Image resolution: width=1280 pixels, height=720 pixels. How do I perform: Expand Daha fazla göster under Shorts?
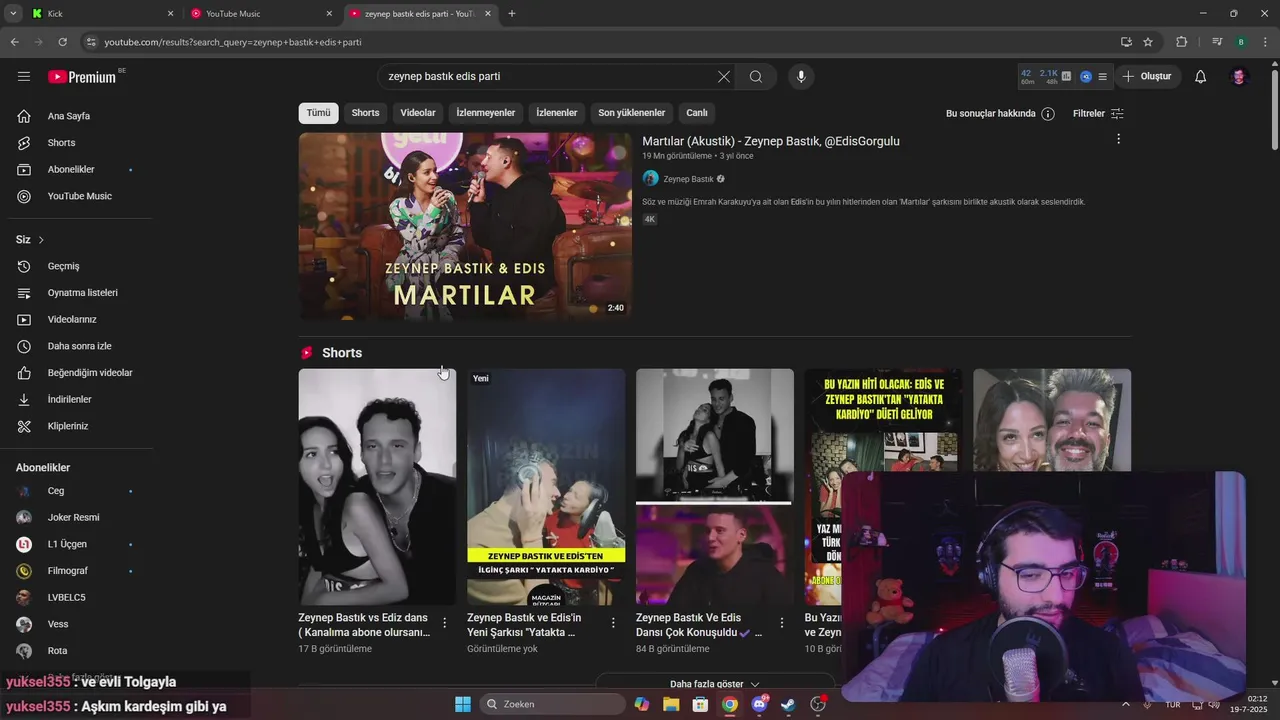(x=715, y=684)
